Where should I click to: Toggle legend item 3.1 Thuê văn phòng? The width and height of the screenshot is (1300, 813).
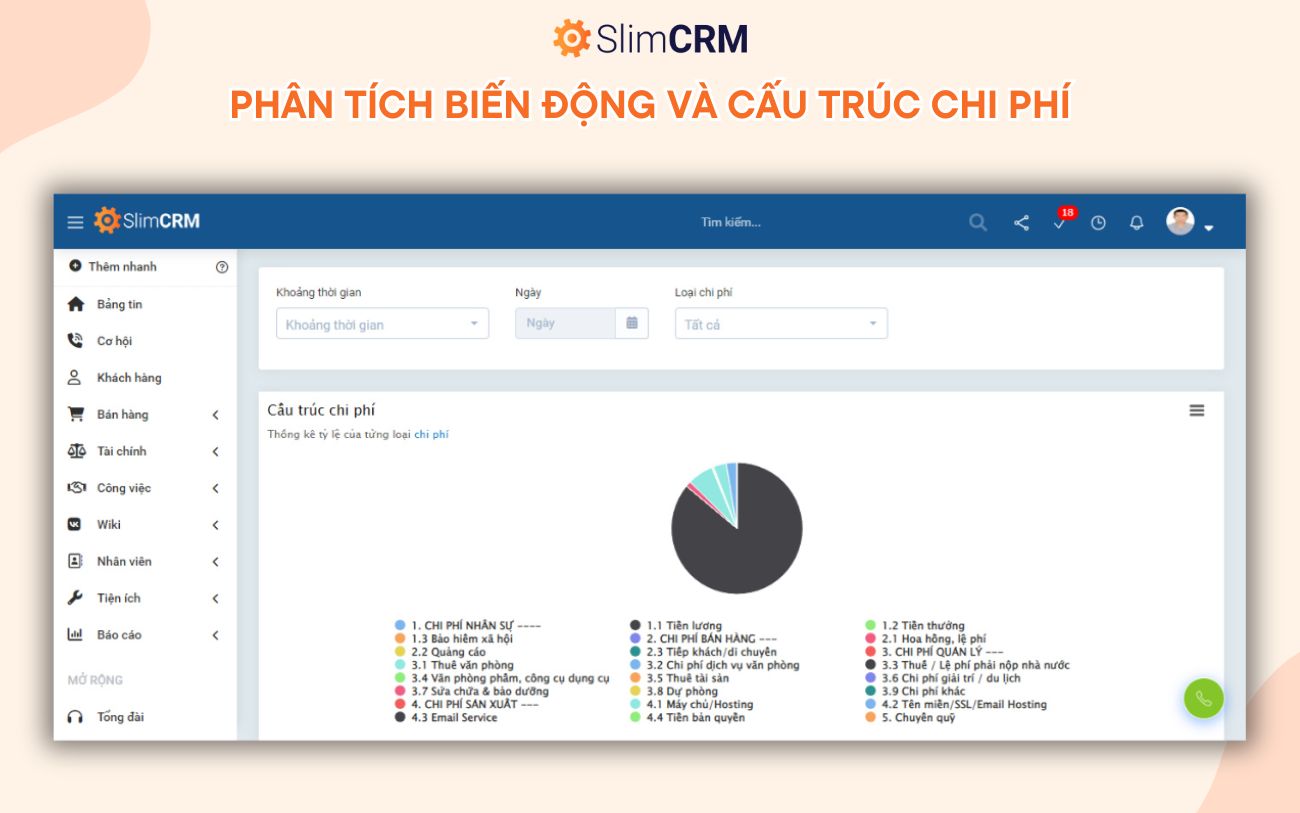point(454,665)
